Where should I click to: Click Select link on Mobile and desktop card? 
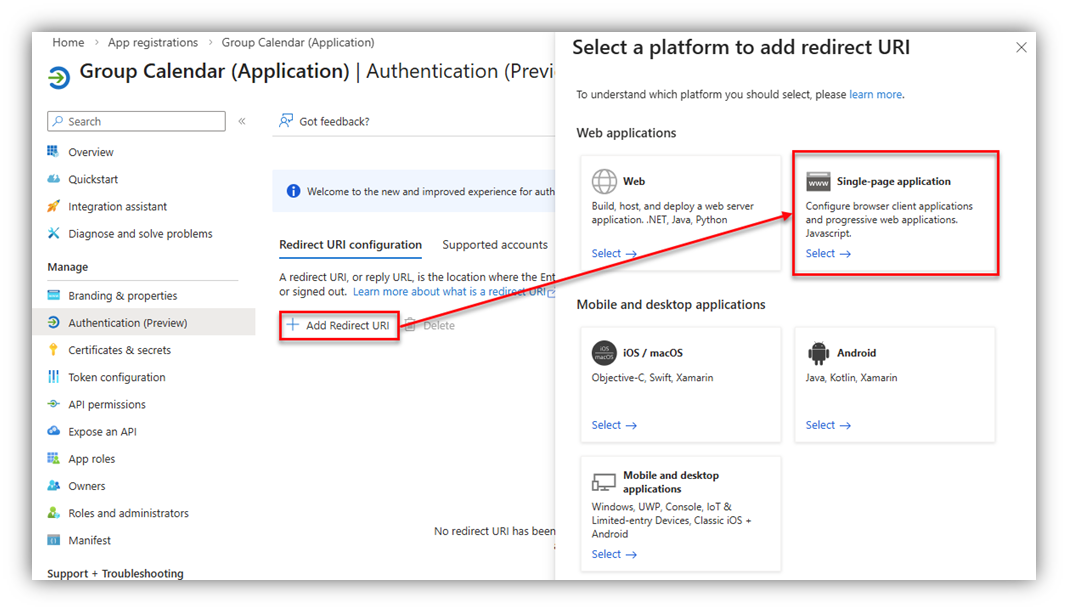[x=614, y=554]
